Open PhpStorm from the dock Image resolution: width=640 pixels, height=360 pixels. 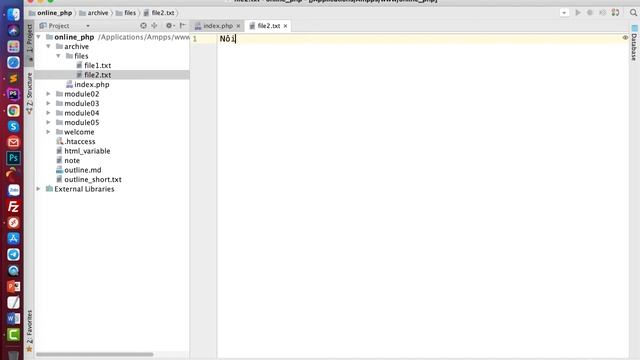[13, 94]
